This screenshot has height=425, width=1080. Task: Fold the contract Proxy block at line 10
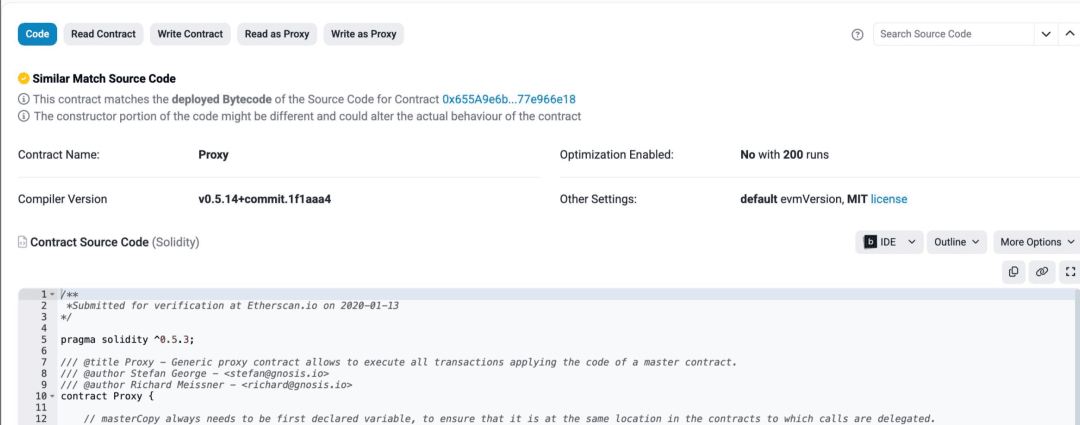tap(52, 397)
